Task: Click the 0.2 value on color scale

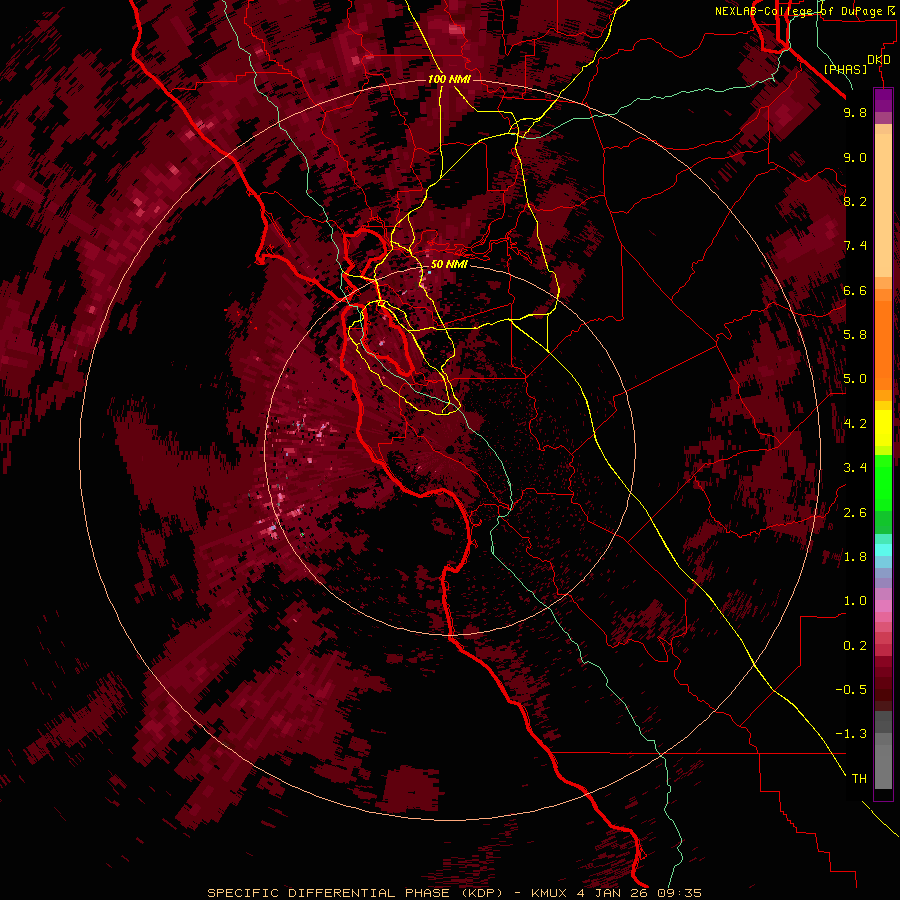Action: (x=855, y=646)
